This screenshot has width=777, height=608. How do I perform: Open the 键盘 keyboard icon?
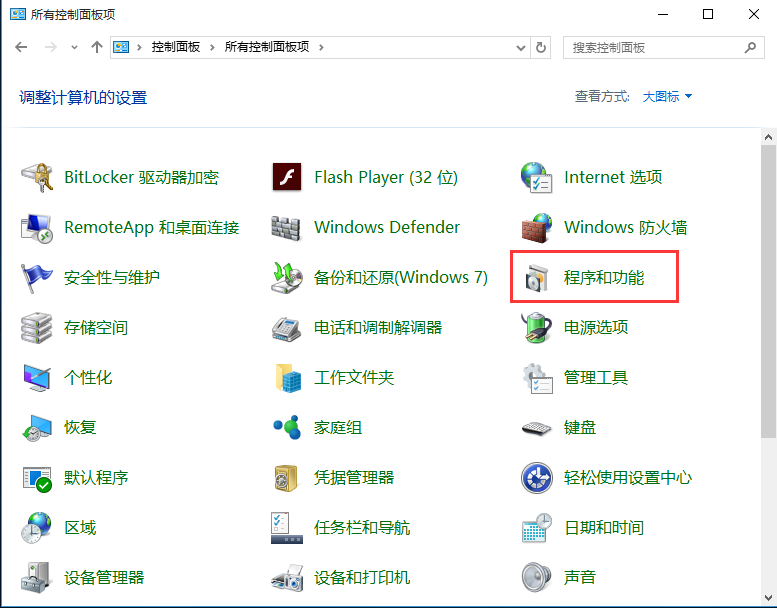coord(537,428)
